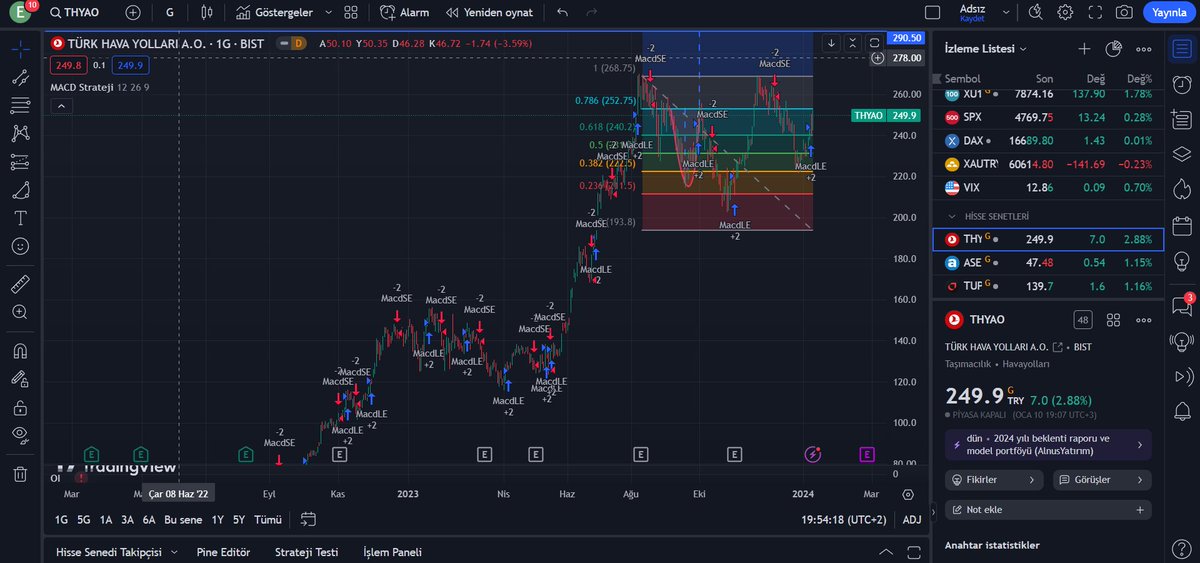Click the 249.8 sell price button
Image resolution: width=1200 pixels, height=563 pixels.
tap(69, 65)
